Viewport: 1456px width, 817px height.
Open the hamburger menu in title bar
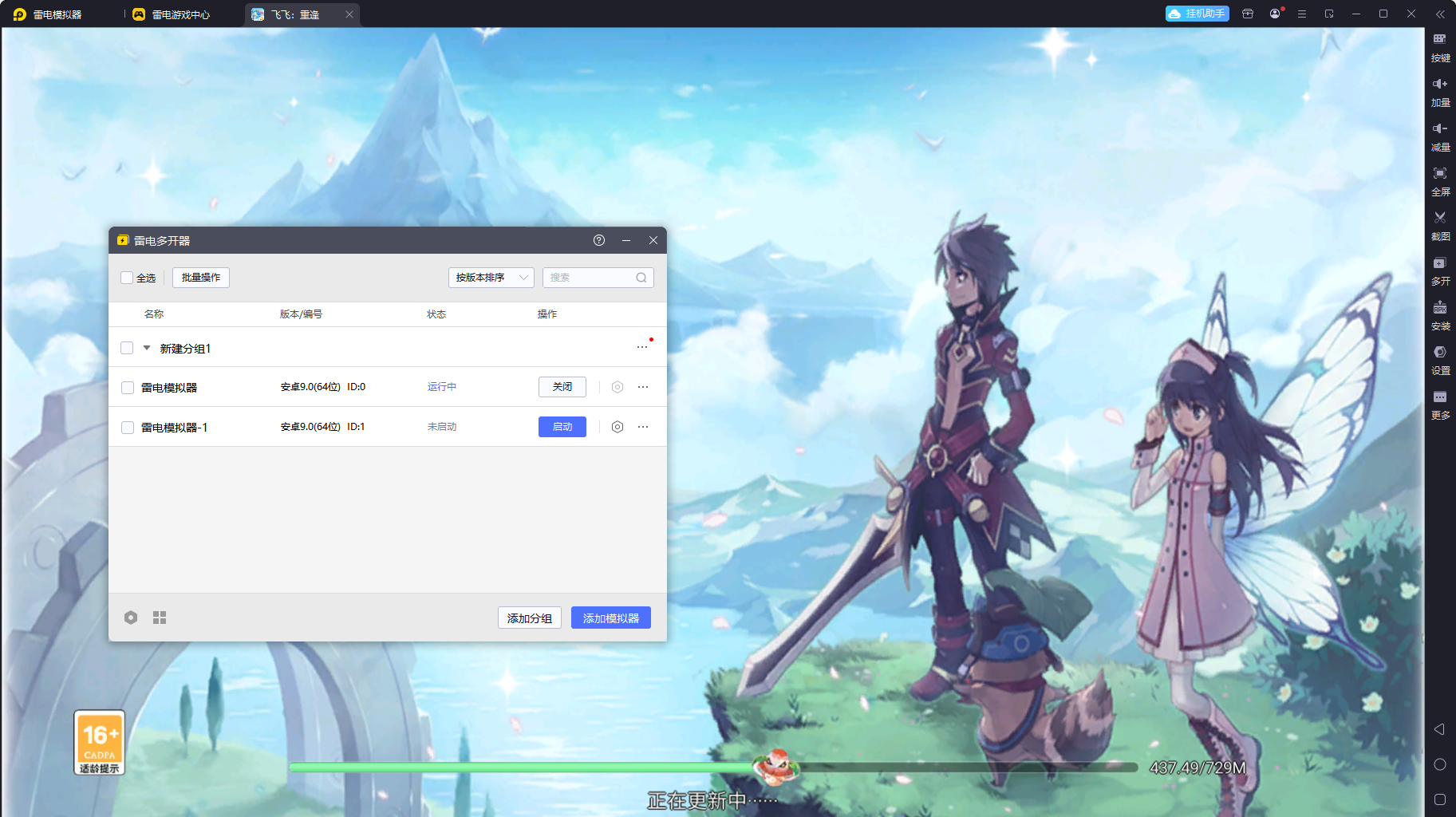(1302, 14)
